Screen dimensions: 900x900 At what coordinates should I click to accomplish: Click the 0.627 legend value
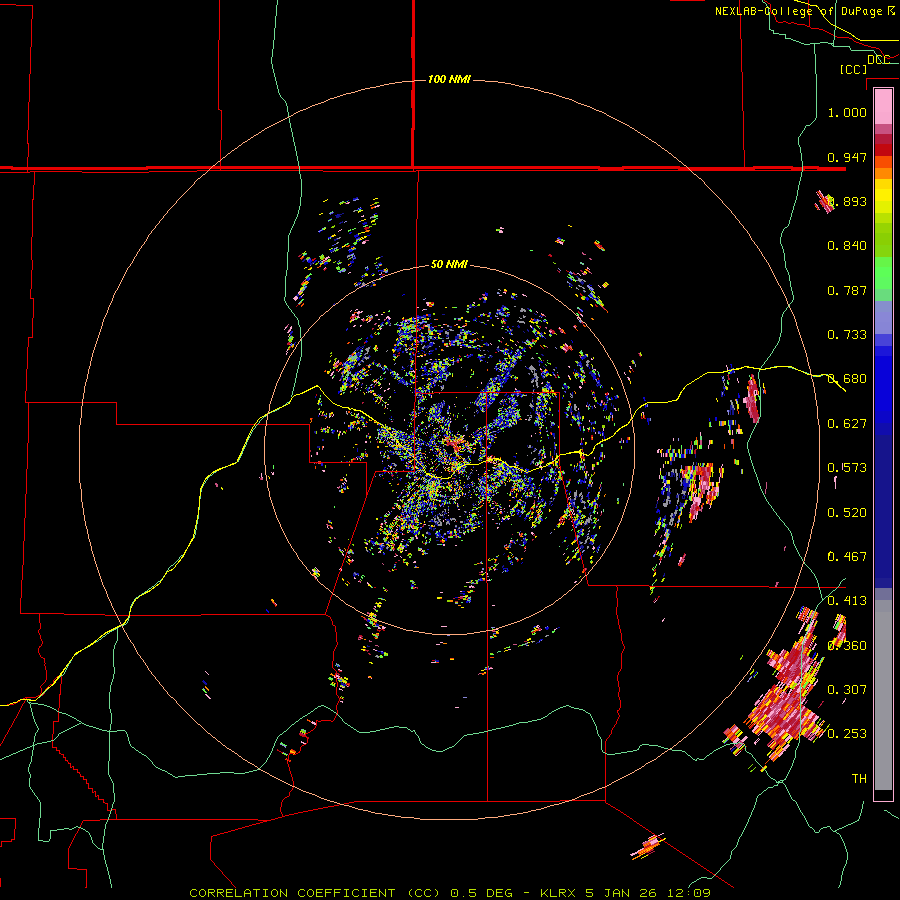(847, 424)
